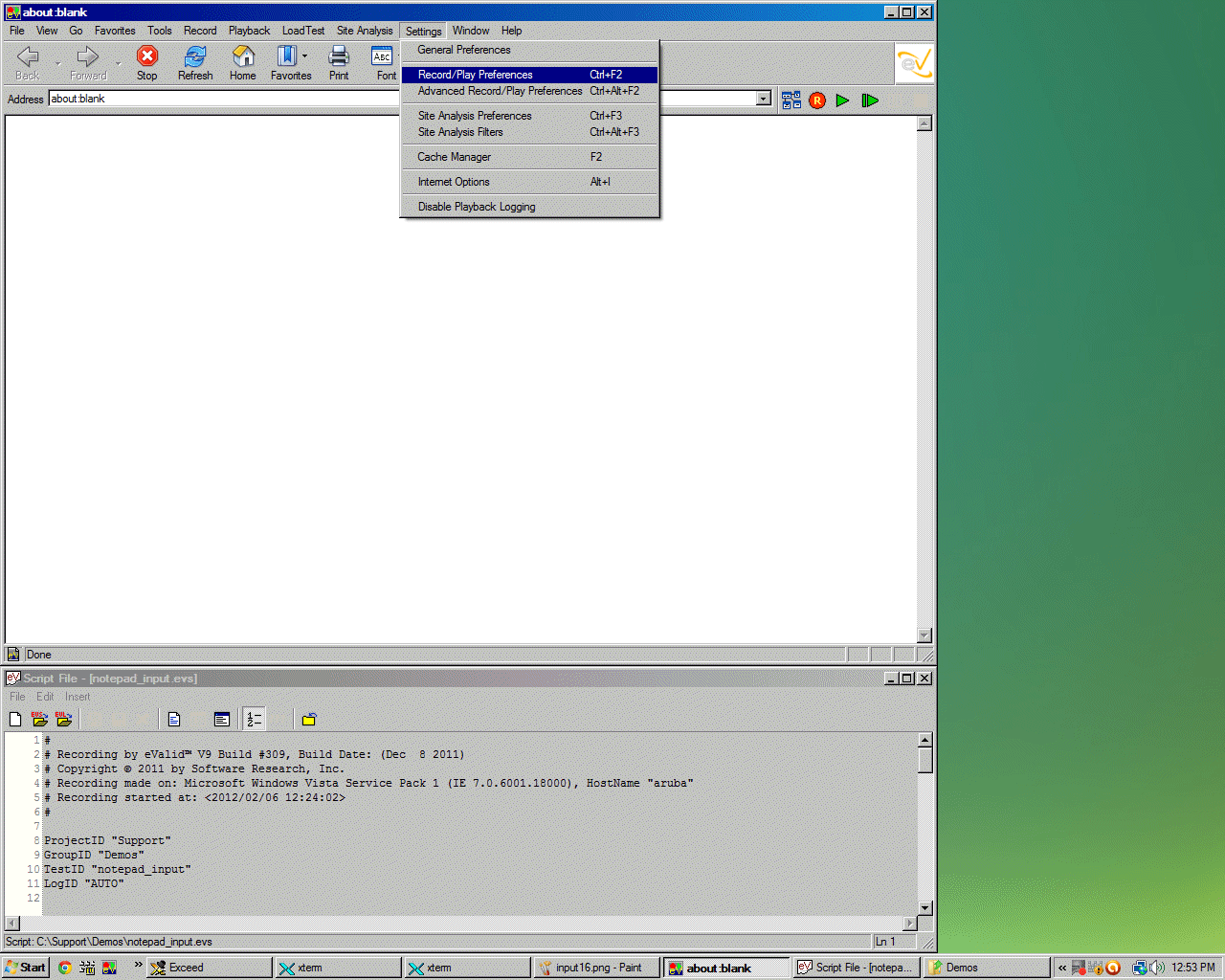Close the open Settings menu via its title
This screenshot has height=980, width=1225.
tap(423, 31)
